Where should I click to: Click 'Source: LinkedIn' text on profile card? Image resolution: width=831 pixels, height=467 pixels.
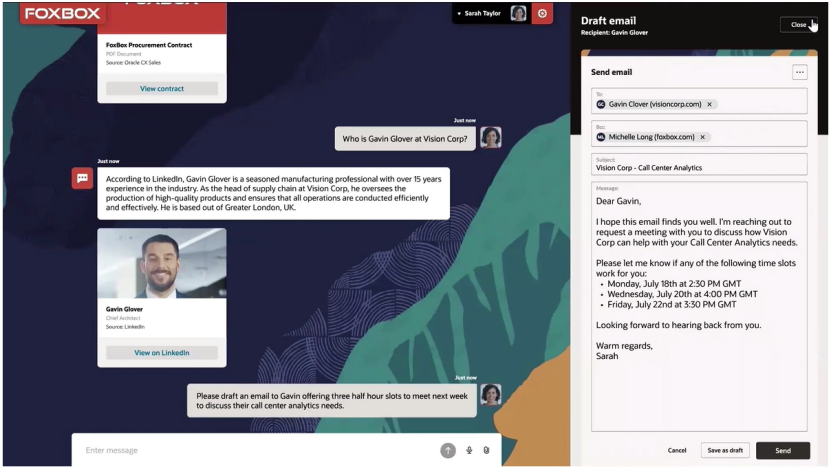[x=125, y=327]
